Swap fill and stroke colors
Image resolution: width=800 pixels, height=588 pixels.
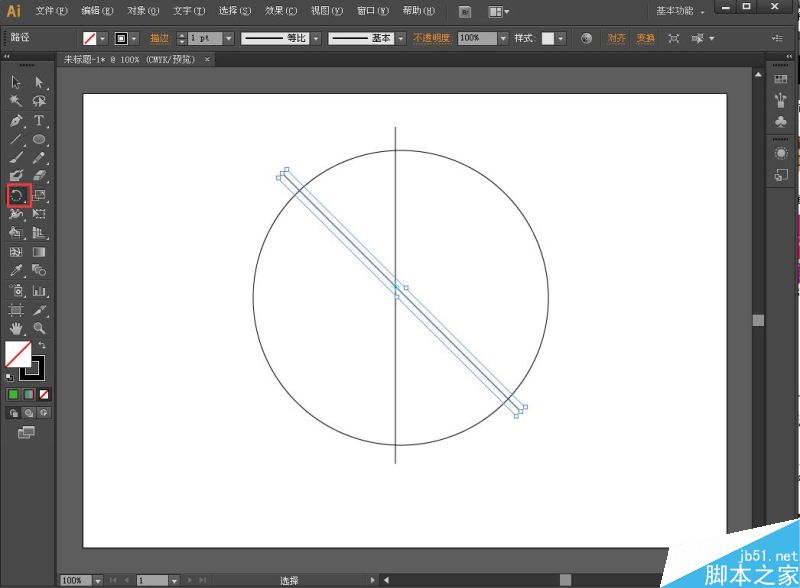coord(42,346)
